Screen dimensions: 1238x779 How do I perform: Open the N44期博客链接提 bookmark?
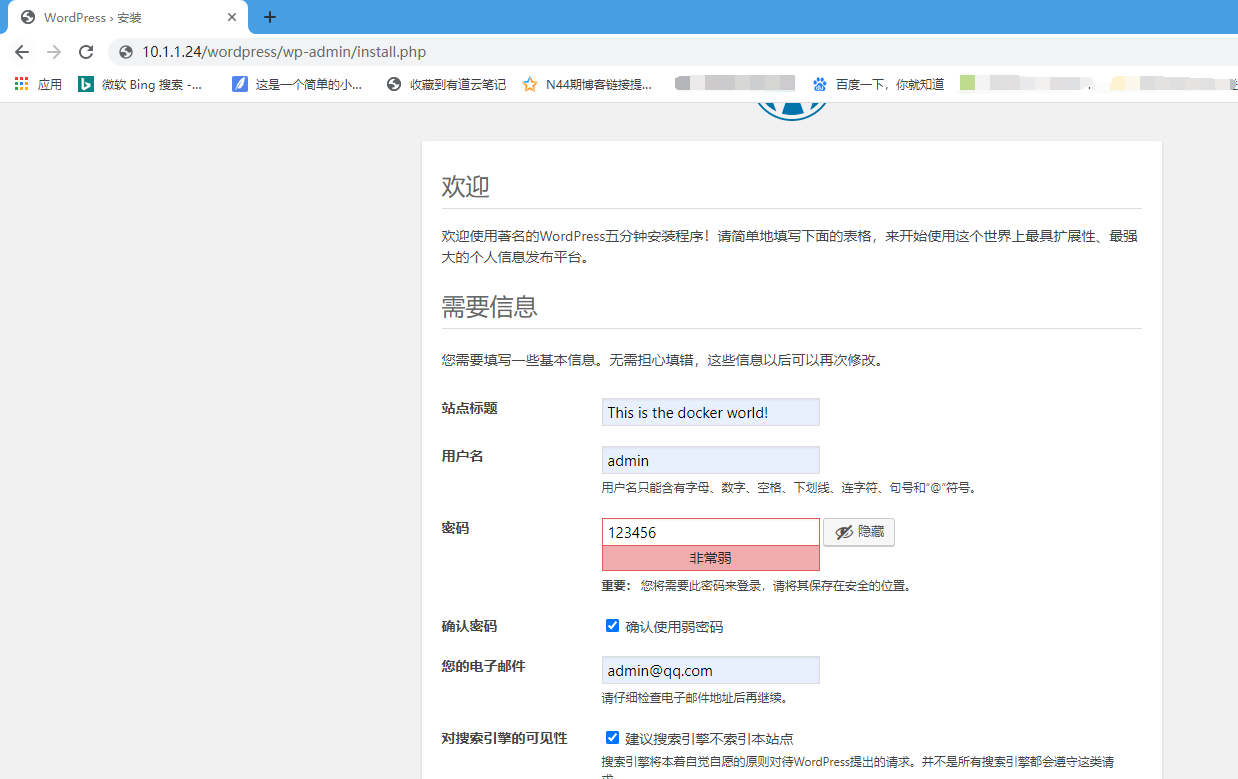[x=587, y=85]
